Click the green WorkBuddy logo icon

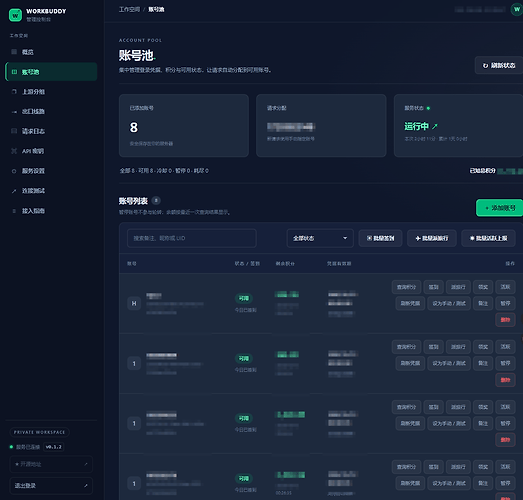(15, 15)
